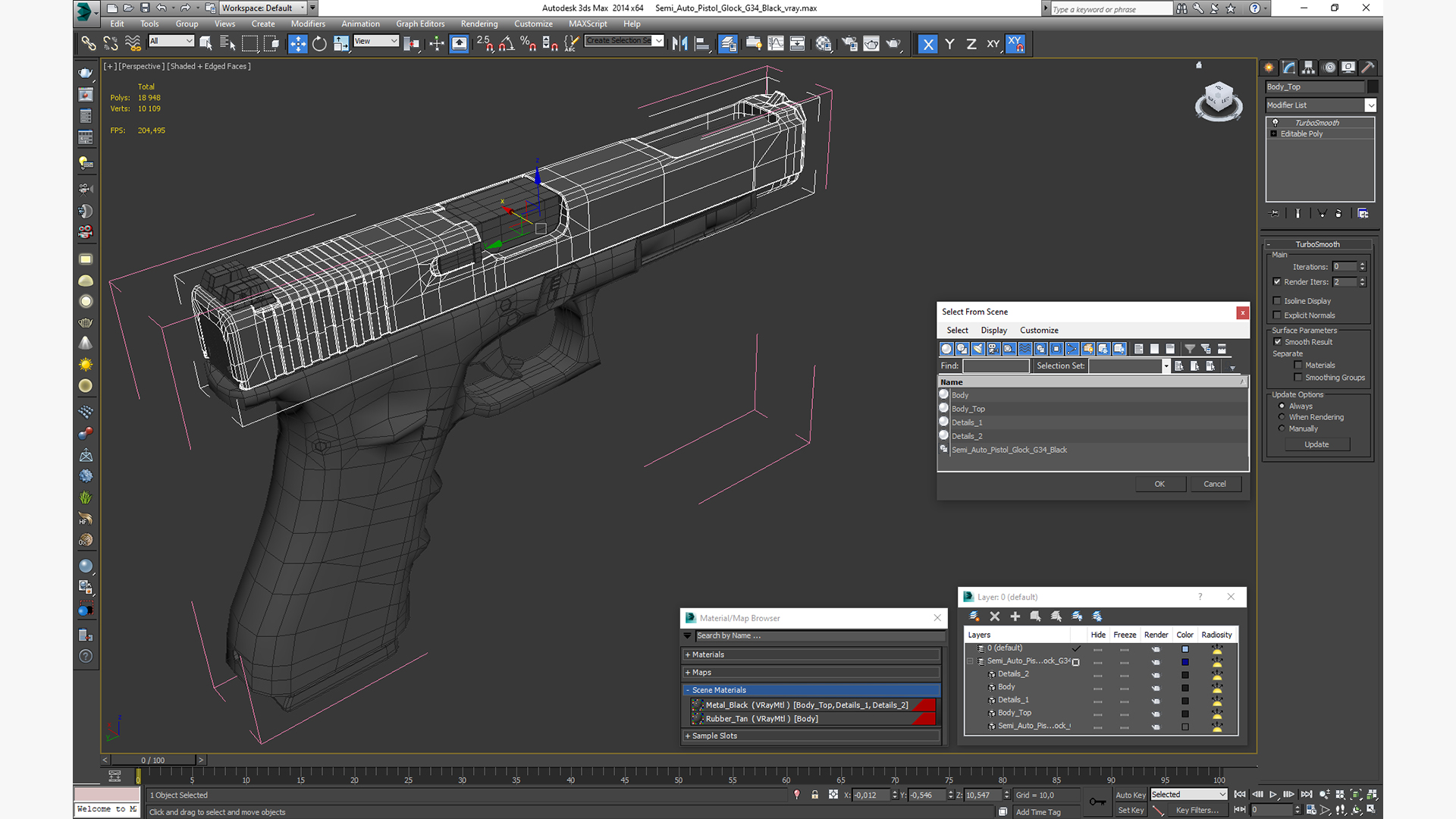Screen dimensions: 1456x819
Task: Open the Hierarchy command panel tab
Action: [x=1308, y=67]
